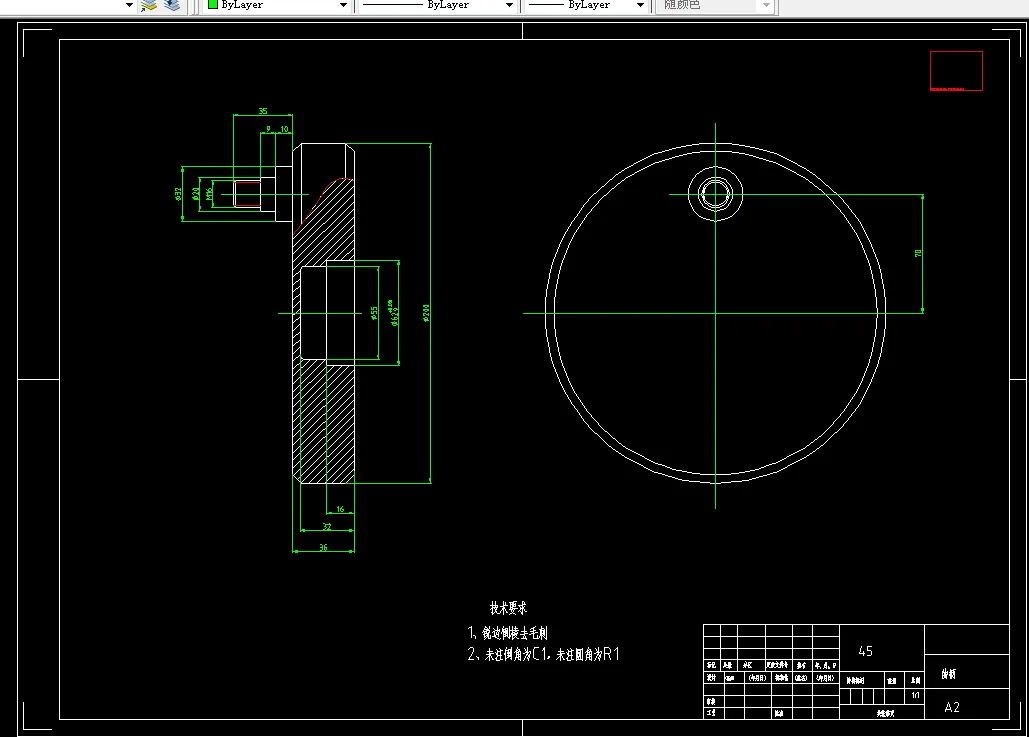Click the 1/1 scale cell in title block
This screenshot has height=737, width=1029.
(915, 695)
